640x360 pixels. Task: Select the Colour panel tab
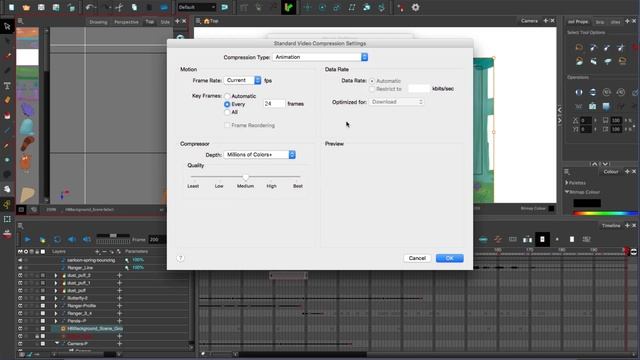[x=611, y=172]
